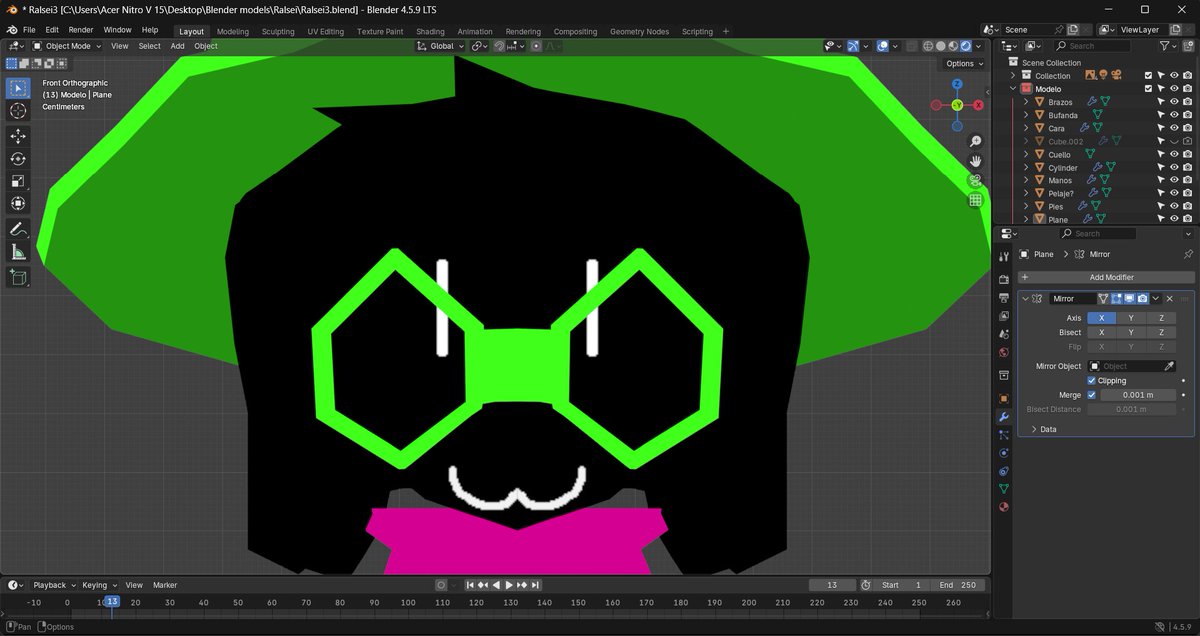Viewport: 1200px width, 636px height.
Task: Hide Brazos object in viewport
Action: [x=1174, y=102]
